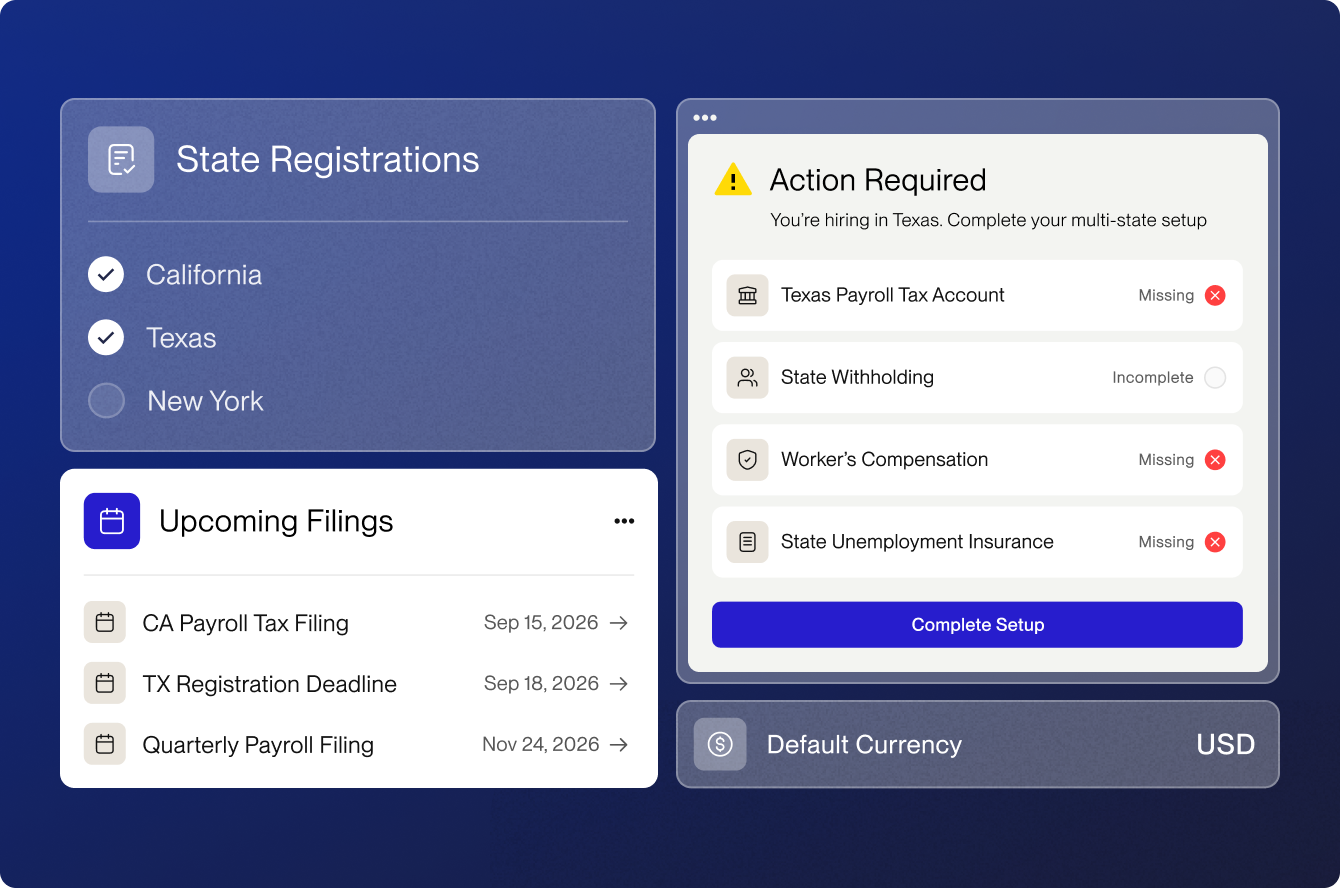Viewport: 1340px width, 888px height.
Task: Click the bank icon for Texas Payroll Tax Account
Action: click(x=747, y=295)
